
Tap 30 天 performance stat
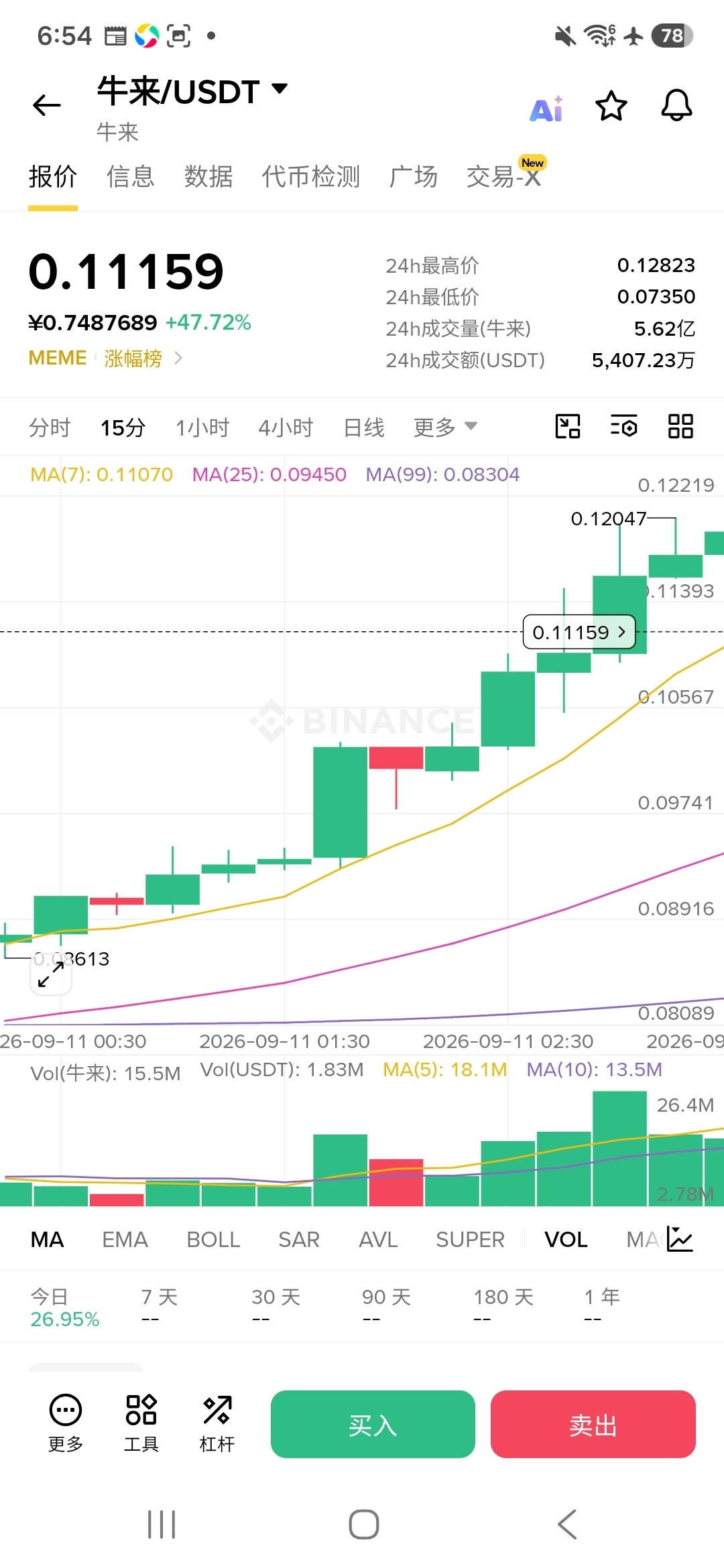276,1308
